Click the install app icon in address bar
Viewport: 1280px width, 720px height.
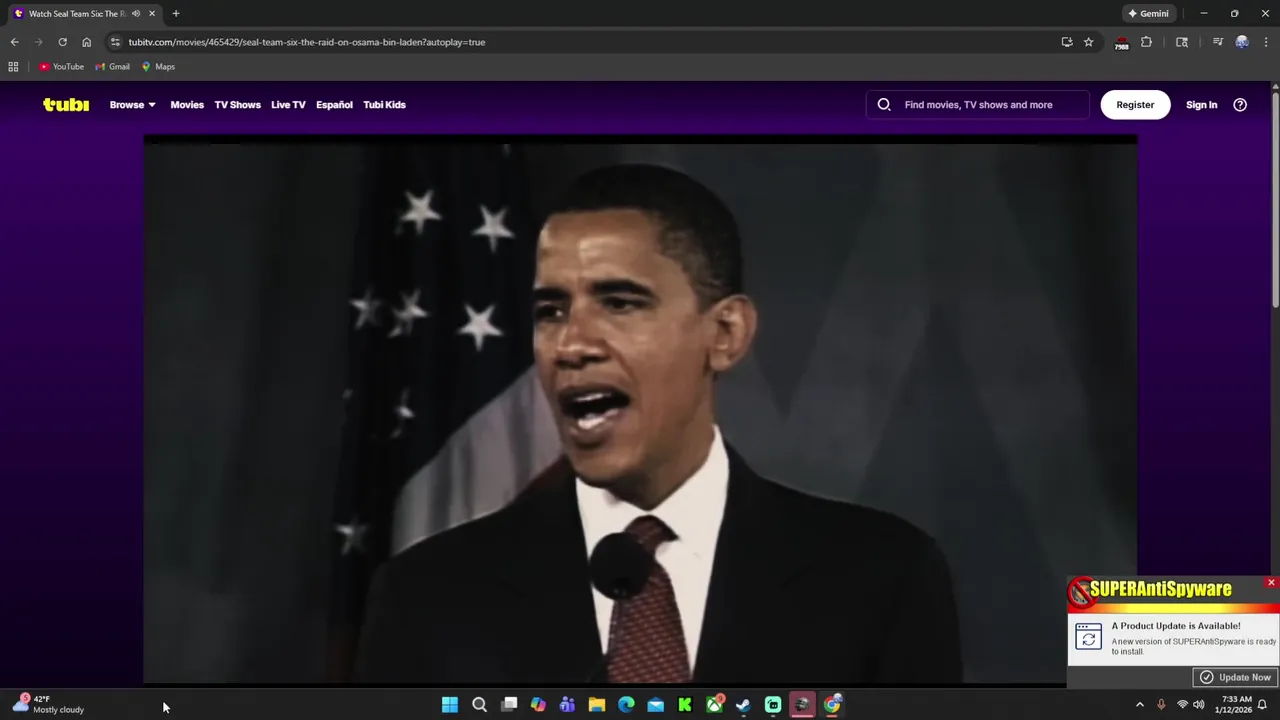(x=1067, y=42)
